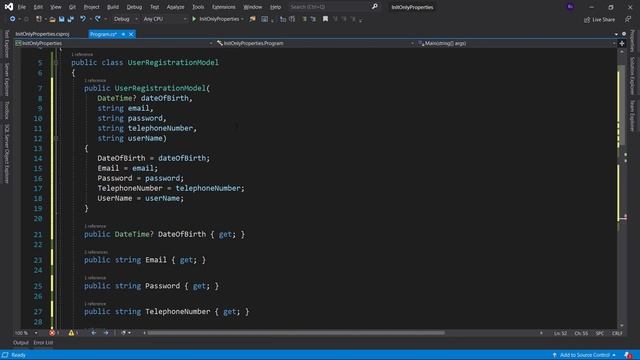Open the SQL Server Object Explorer side tab

point(7,154)
